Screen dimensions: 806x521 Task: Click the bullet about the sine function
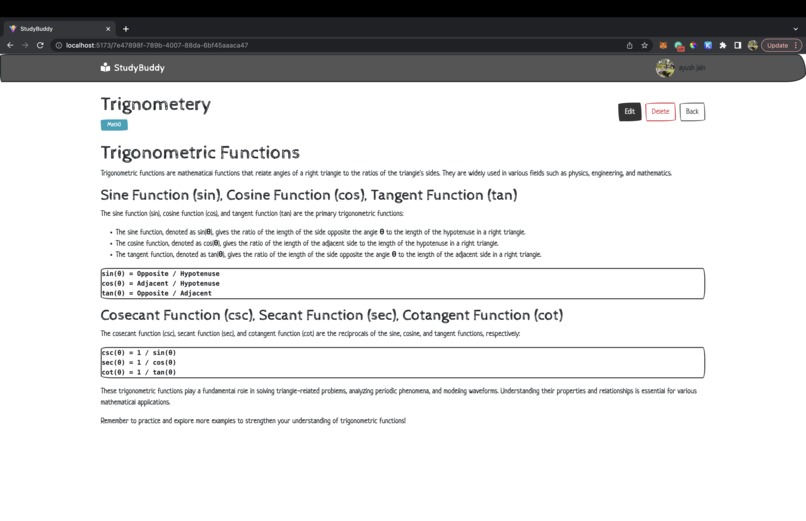tap(320, 232)
